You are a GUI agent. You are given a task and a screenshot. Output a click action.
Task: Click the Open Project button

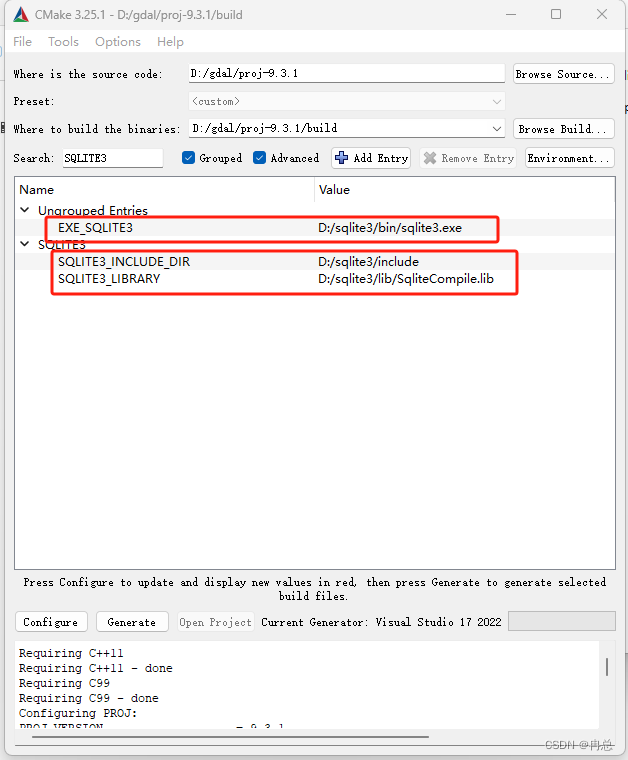(x=215, y=622)
